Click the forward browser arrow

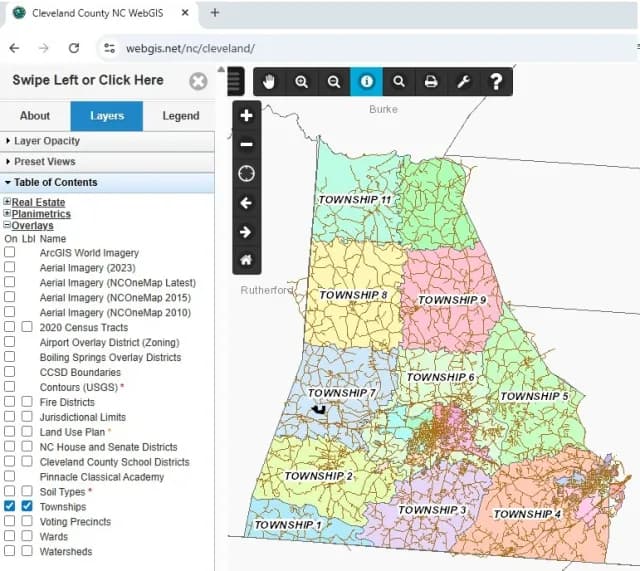coord(44,48)
